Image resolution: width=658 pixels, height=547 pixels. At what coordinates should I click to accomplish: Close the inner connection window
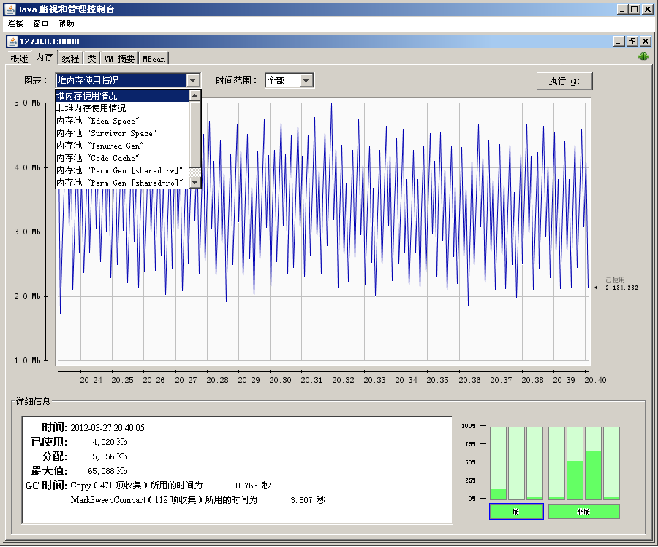pyautogui.click(x=646, y=41)
